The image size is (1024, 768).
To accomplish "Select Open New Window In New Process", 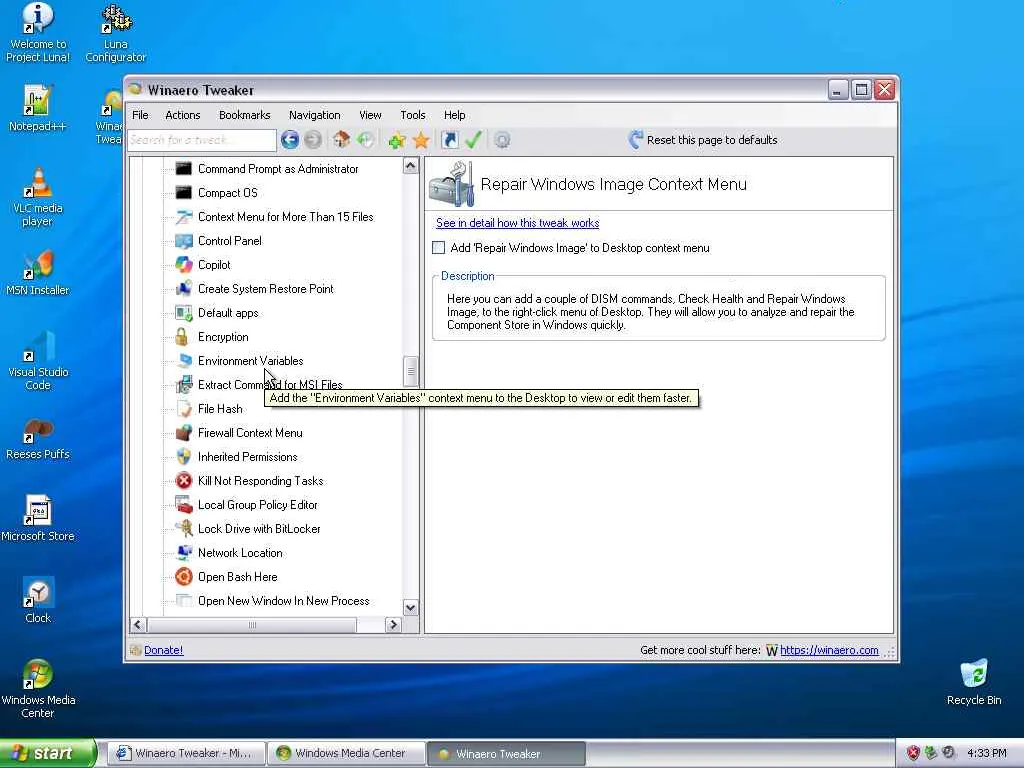I will 283,601.
